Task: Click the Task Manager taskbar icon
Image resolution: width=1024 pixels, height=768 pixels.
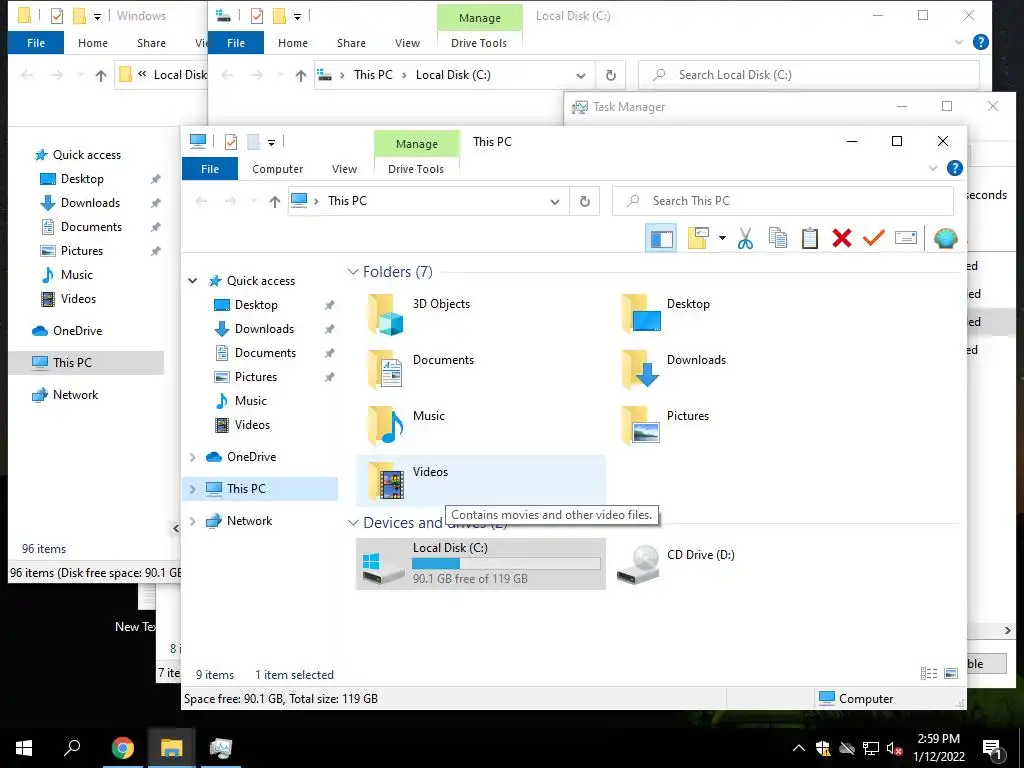Action: pyautogui.click(x=220, y=748)
